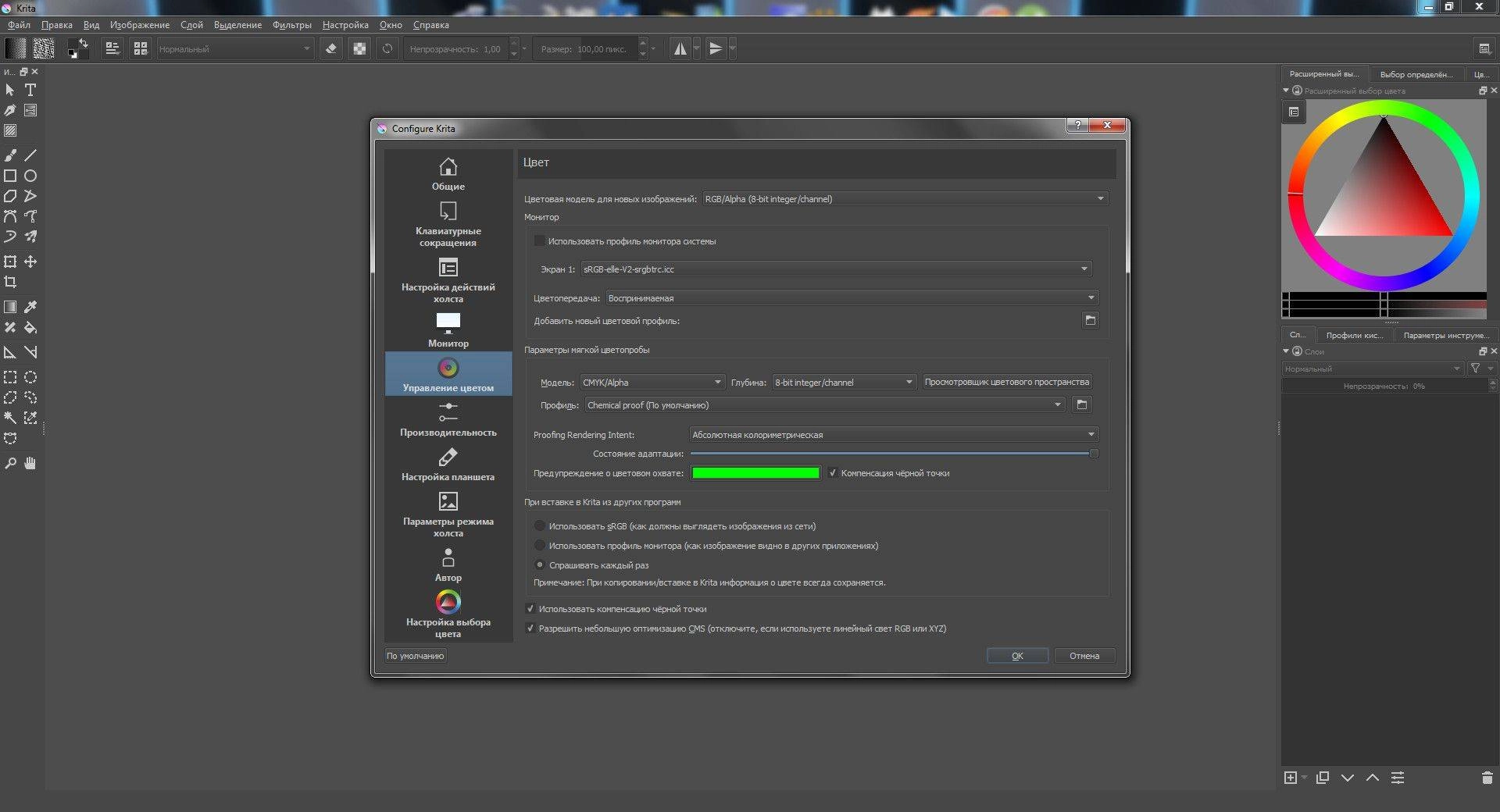Screen dimensions: 1500x812
Task: Open the gradient preset chooser
Action: coord(16,48)
